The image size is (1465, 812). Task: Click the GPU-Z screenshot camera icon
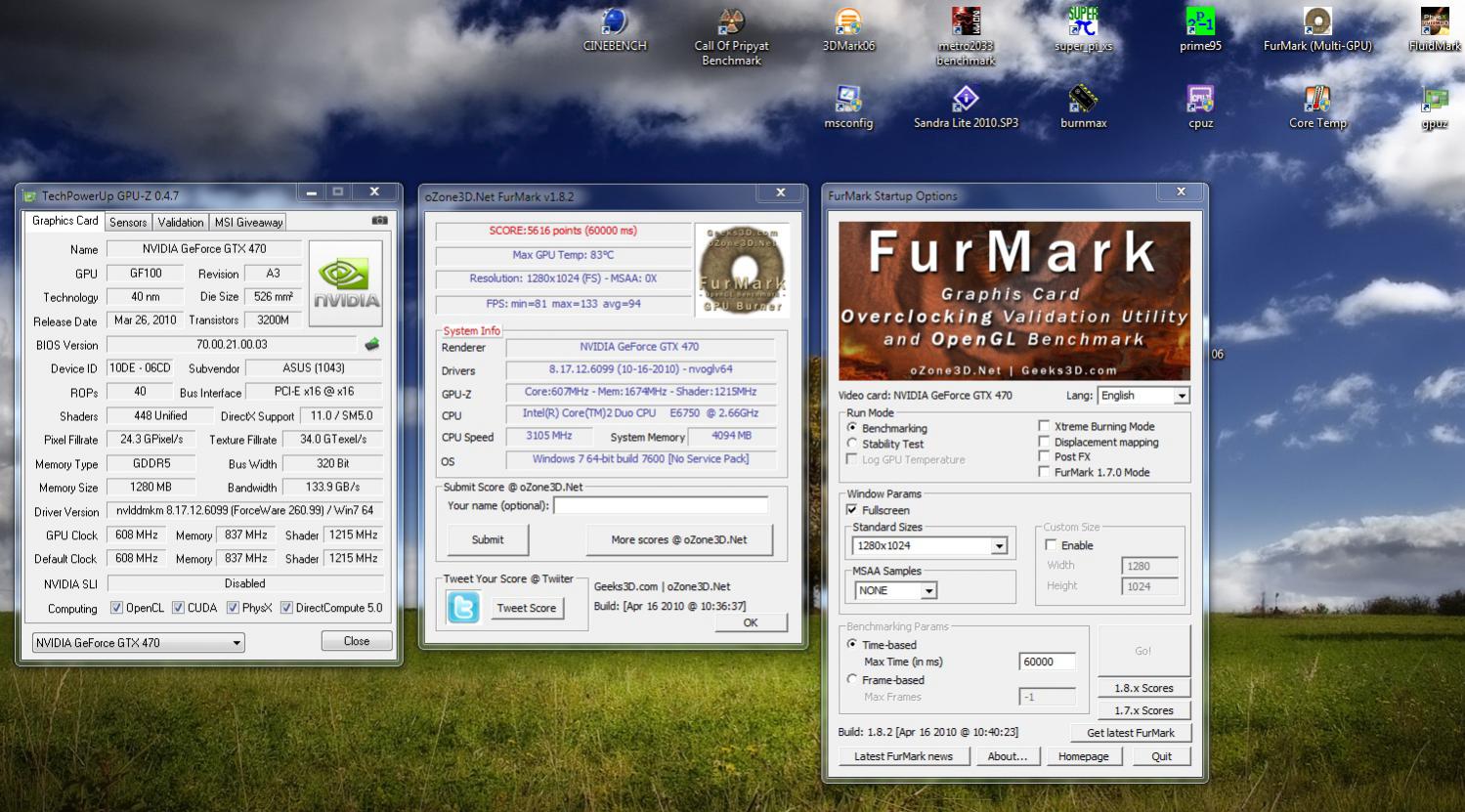(x=379, y=221)
